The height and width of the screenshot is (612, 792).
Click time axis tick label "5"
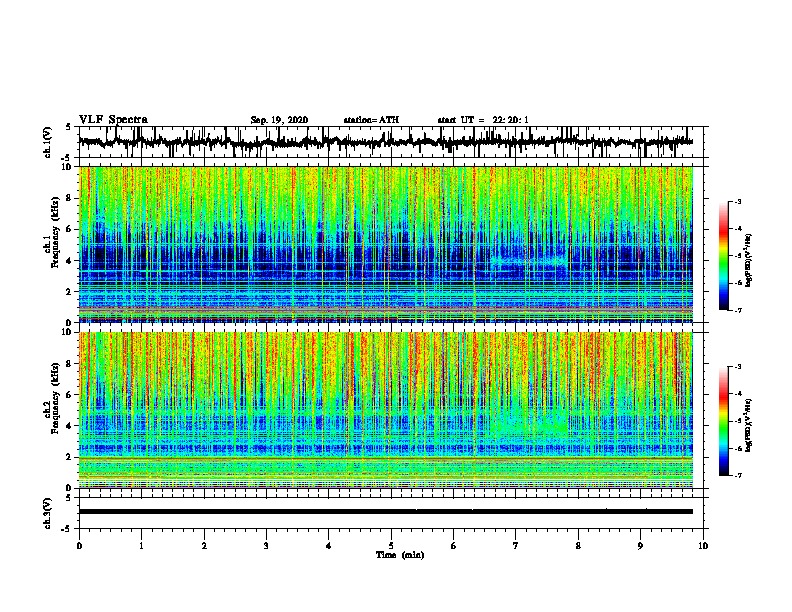click(391, 546)
